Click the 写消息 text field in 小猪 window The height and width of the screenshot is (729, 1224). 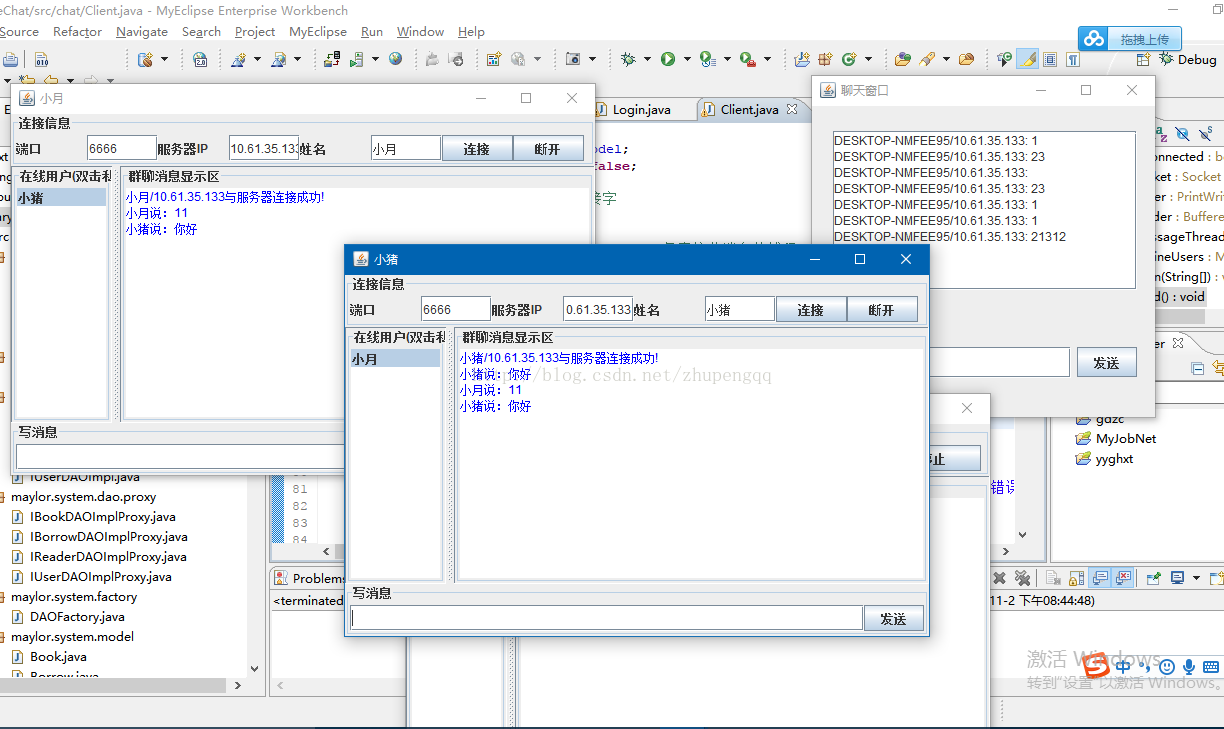(606, 618)
